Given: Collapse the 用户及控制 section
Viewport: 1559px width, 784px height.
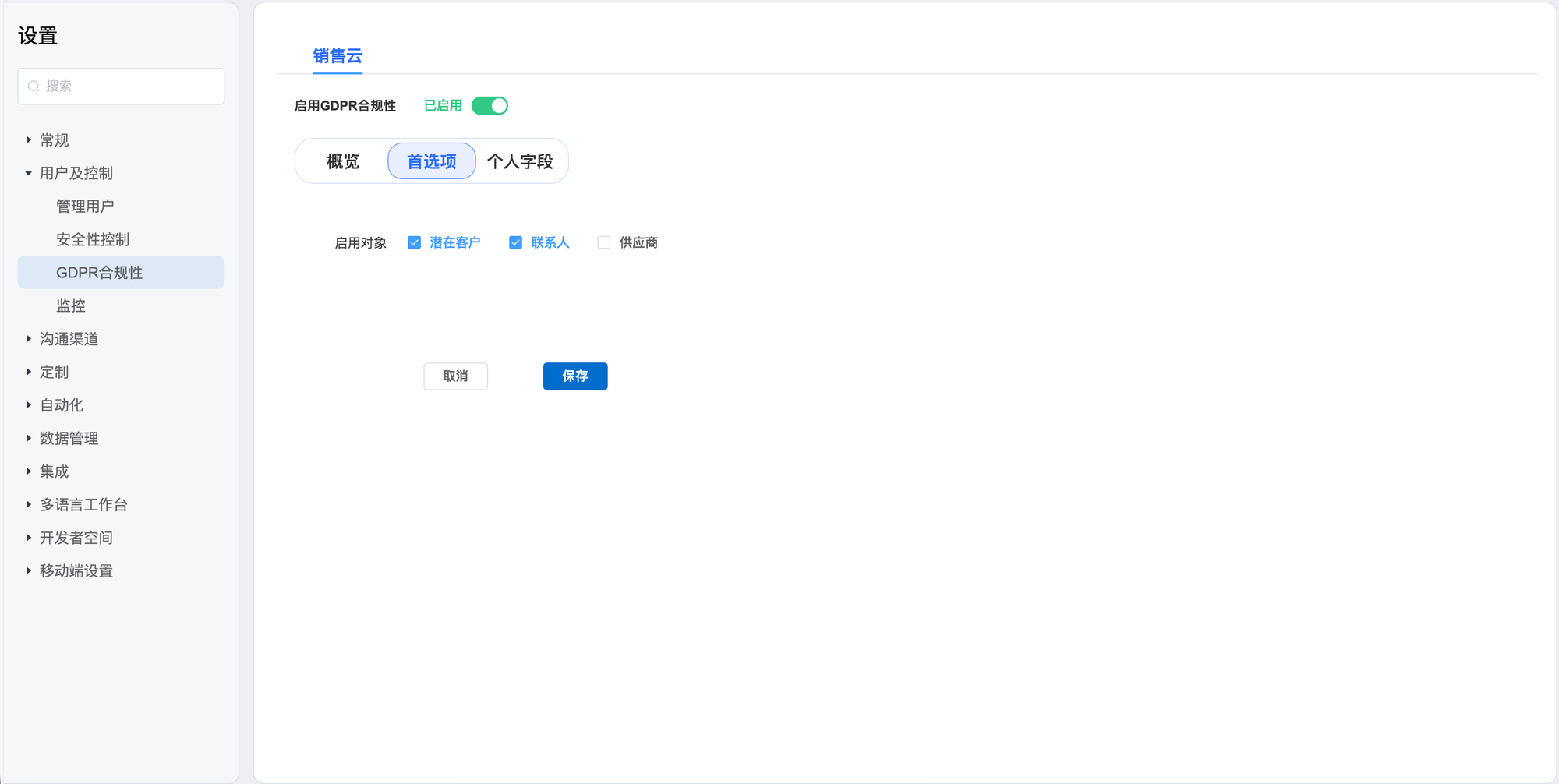Looking at the screenshot, I should [x=29, y=174].
